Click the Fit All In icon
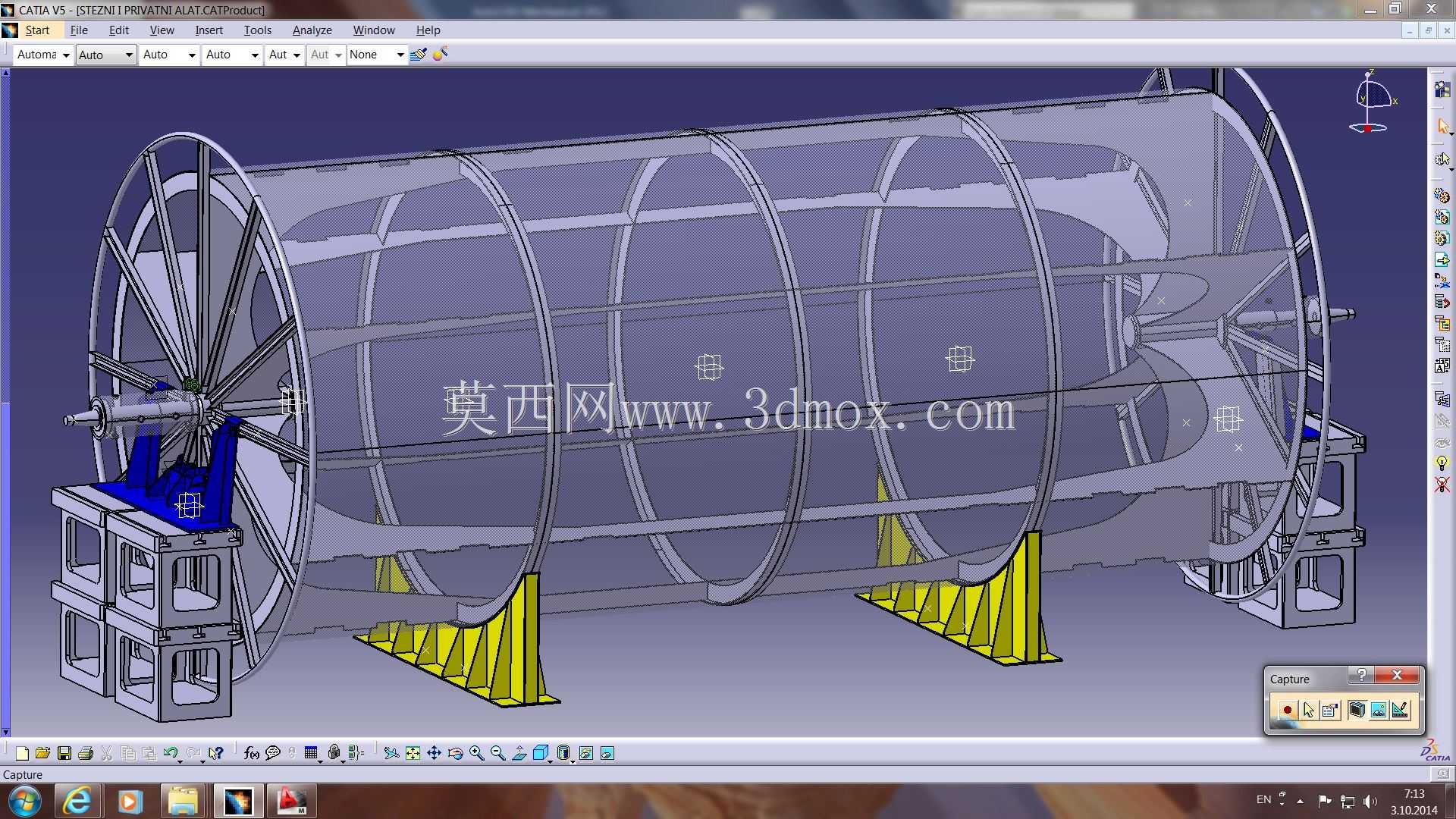 [413, 753]
